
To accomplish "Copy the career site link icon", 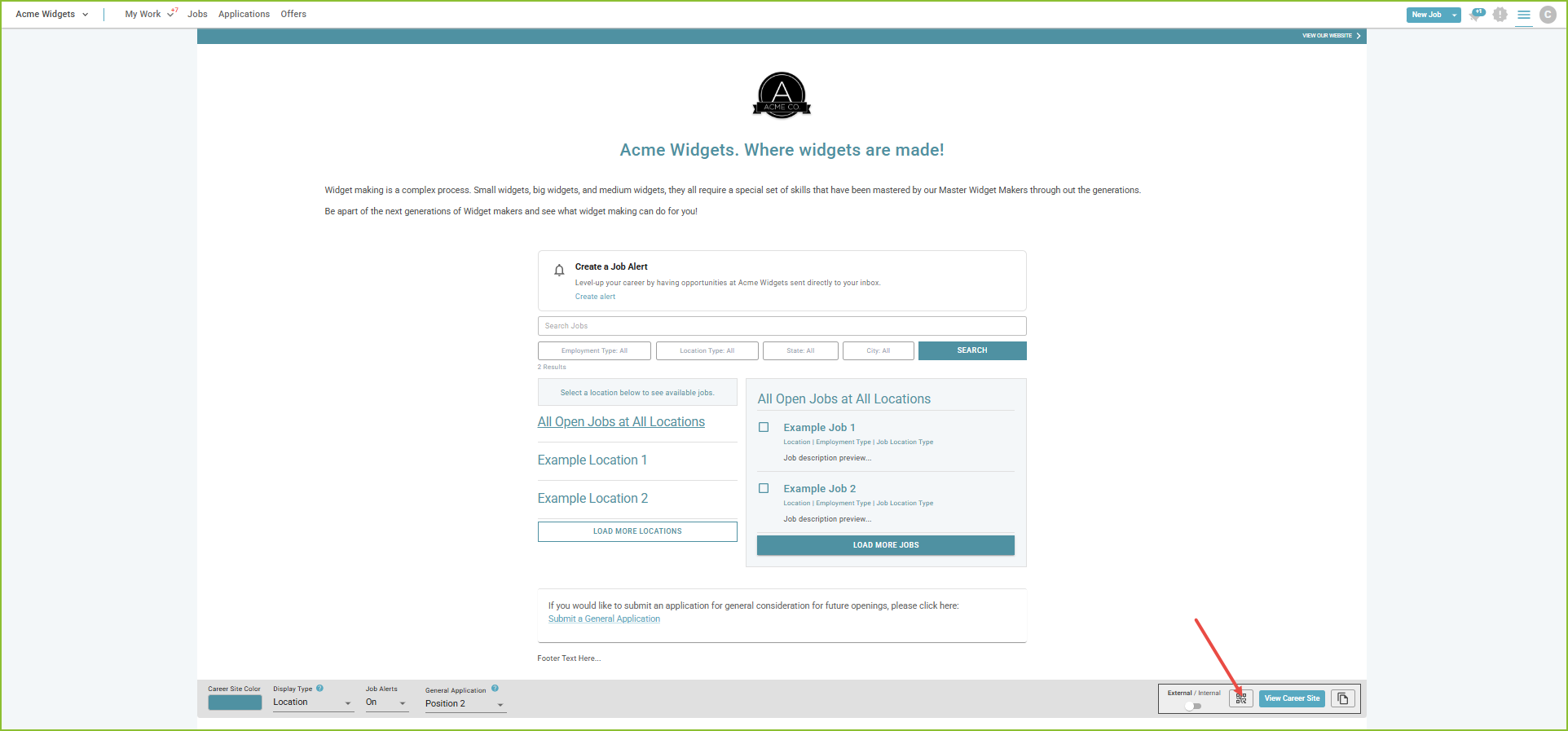I will [x=1343, y=698].
